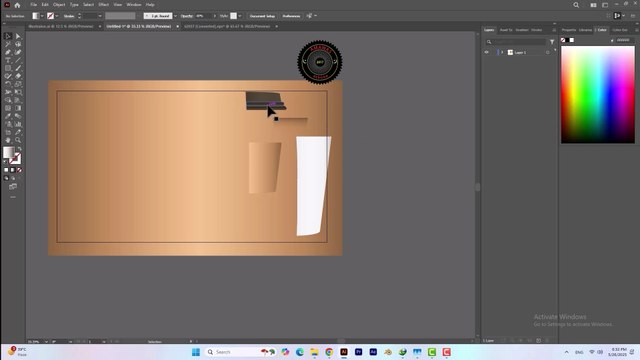Screen dimensions: 640x360
Task: Click the hex color value field
Action: coord(624,40)
